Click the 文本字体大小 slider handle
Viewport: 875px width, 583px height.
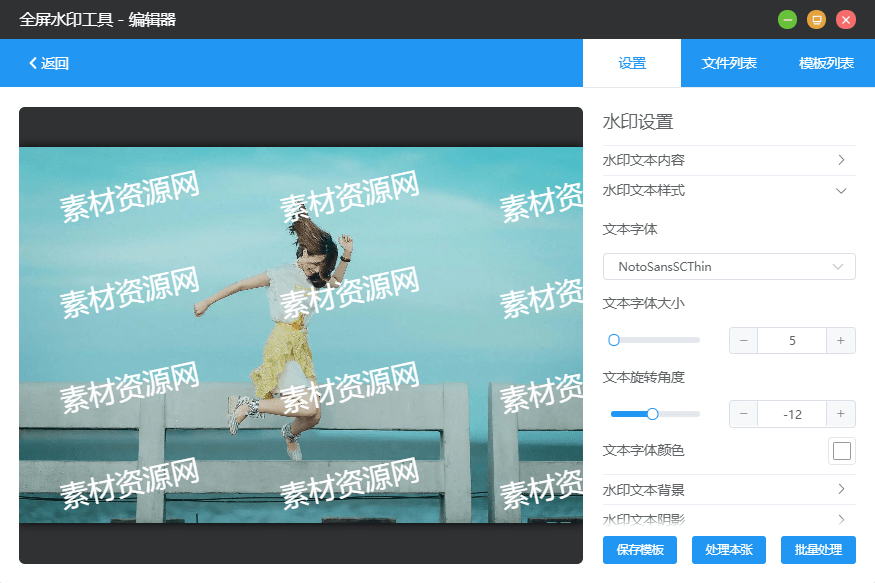614,340
